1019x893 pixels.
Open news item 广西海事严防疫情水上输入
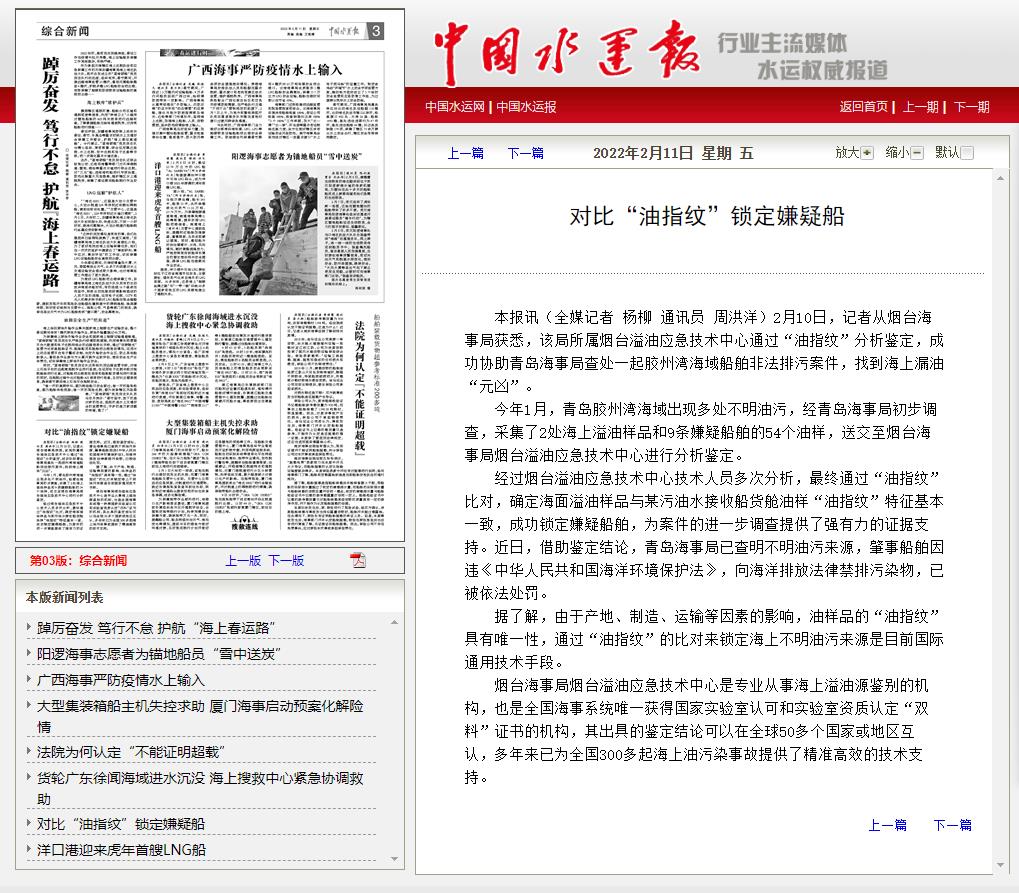click(121, 680)
